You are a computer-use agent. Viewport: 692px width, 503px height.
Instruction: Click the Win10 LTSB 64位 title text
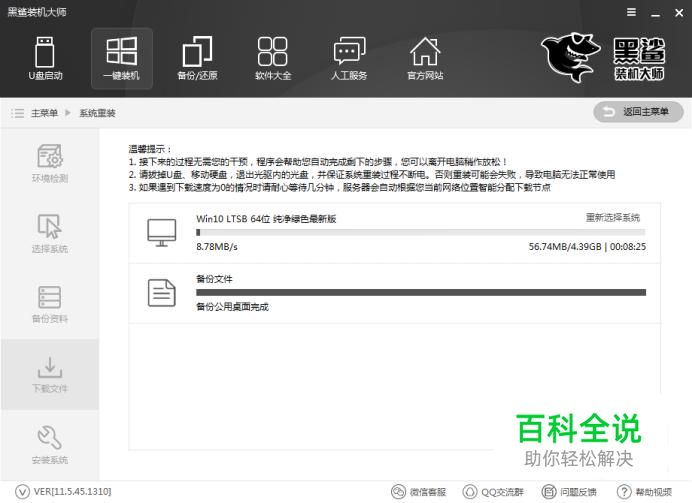click(266, 219)
